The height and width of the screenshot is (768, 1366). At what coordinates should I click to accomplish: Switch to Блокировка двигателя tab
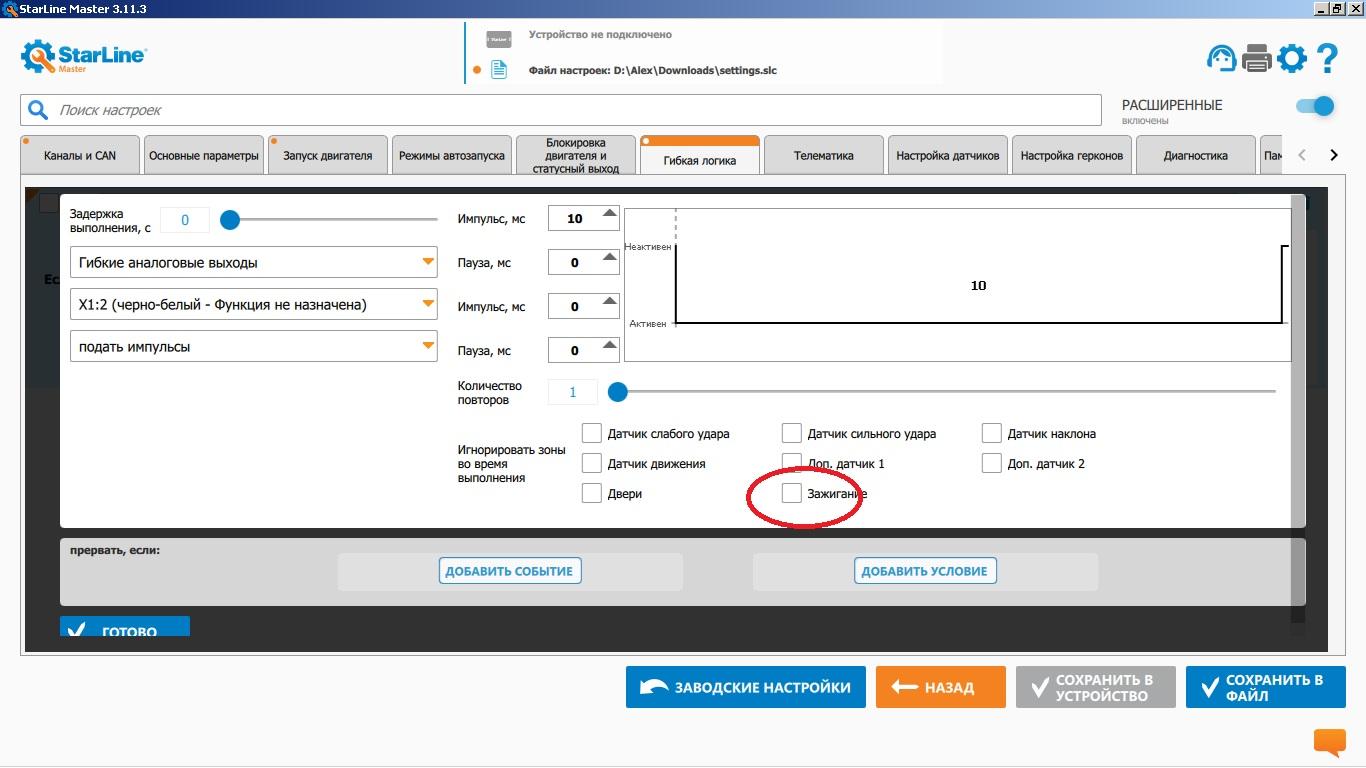(576, 156)
